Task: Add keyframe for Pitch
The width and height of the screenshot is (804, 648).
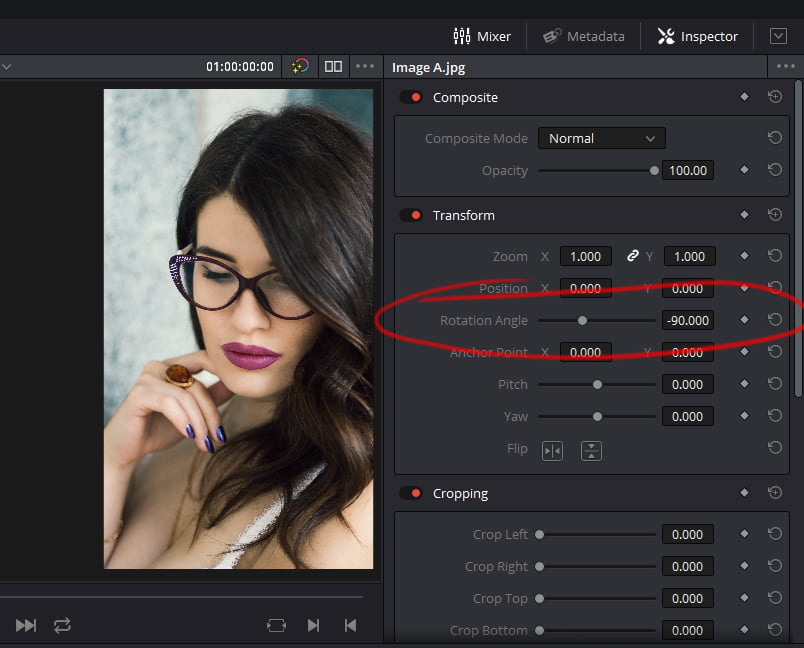Action: click(744, 383)
